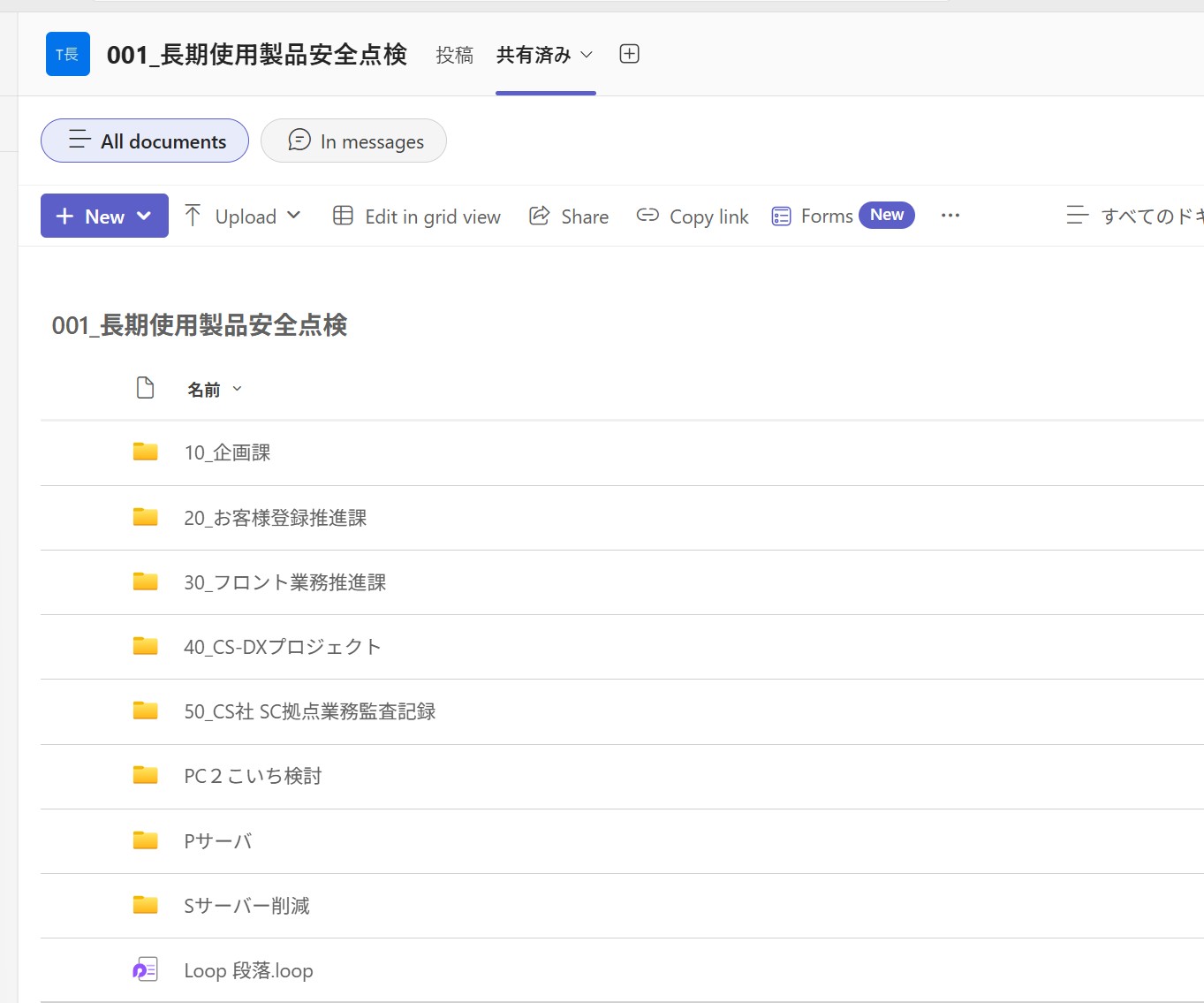Open folder named 50_CS社 SC拠点業務監査記録

click(309, 711)
